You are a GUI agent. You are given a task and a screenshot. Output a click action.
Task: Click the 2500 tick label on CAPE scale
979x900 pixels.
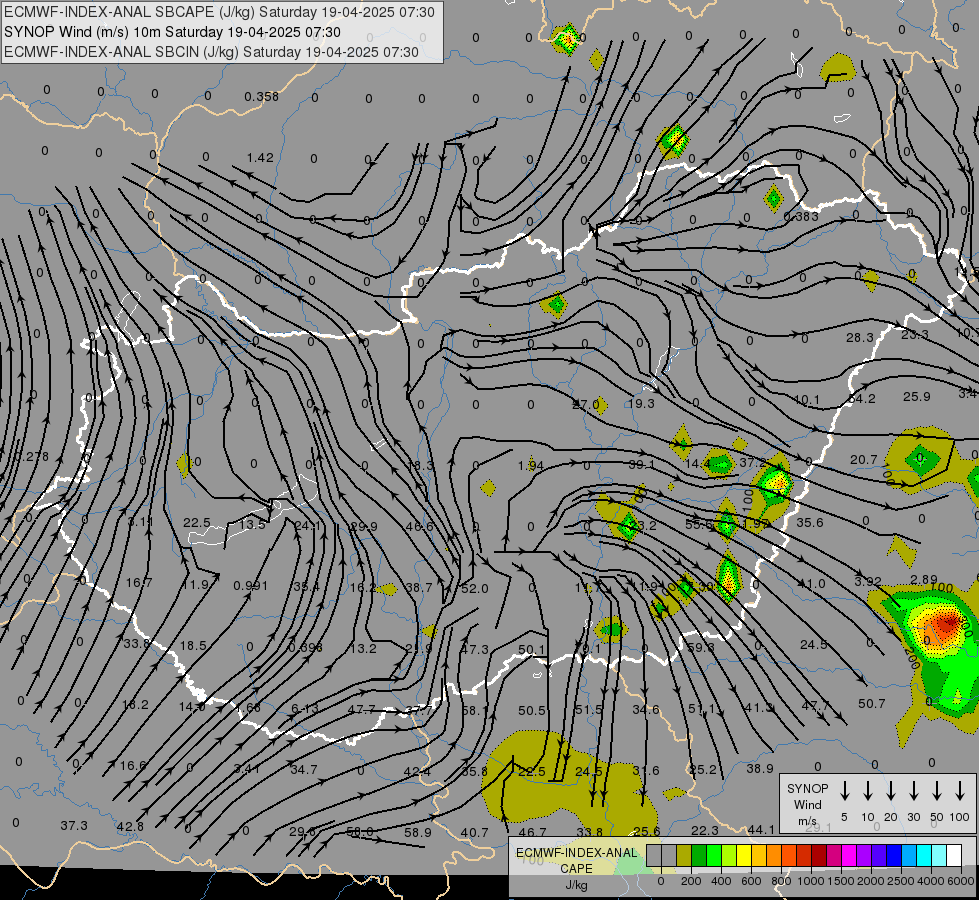tap(901, 881)
